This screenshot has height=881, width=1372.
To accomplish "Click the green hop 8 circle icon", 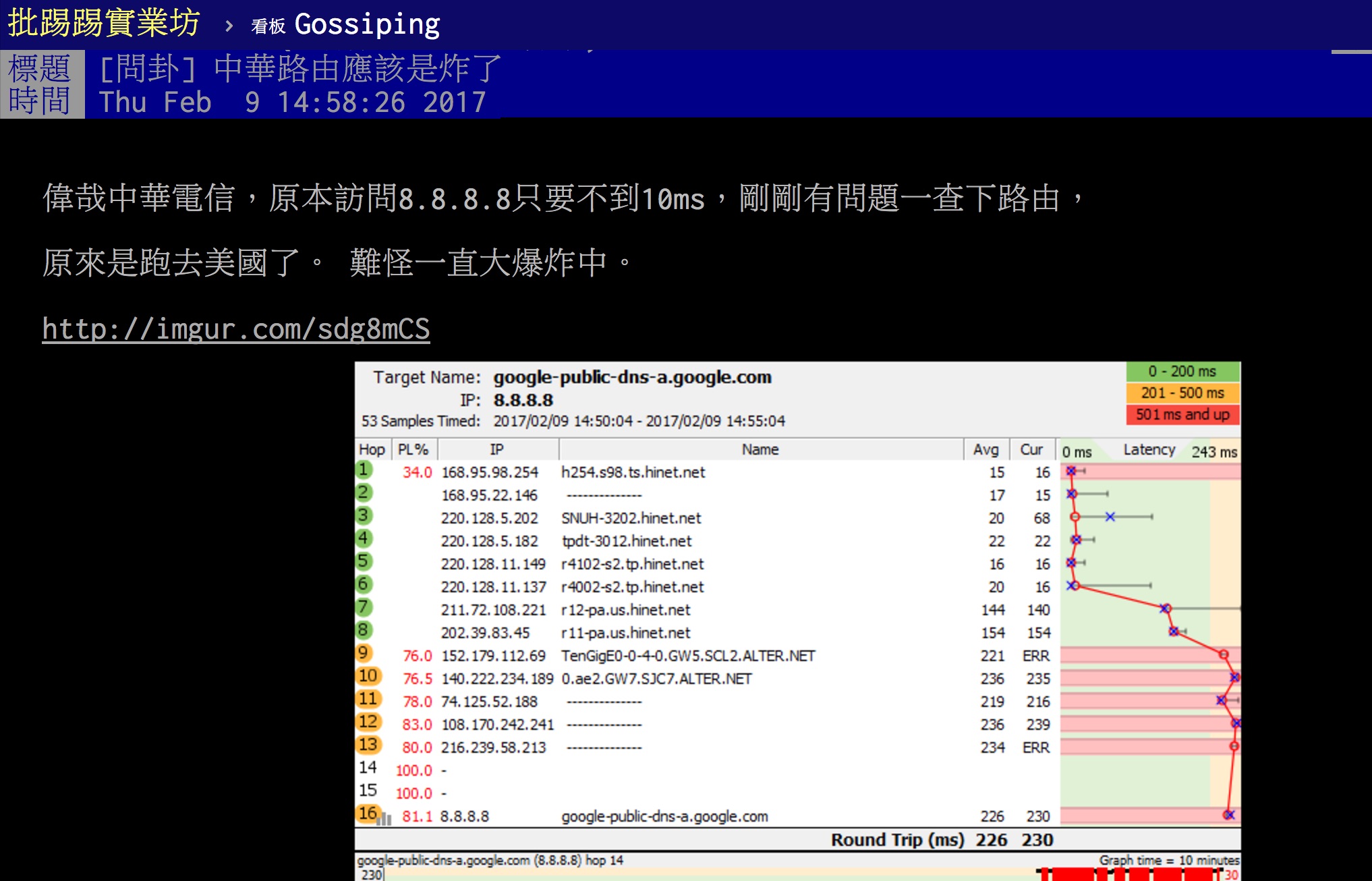I will click(x=364, y=631).
